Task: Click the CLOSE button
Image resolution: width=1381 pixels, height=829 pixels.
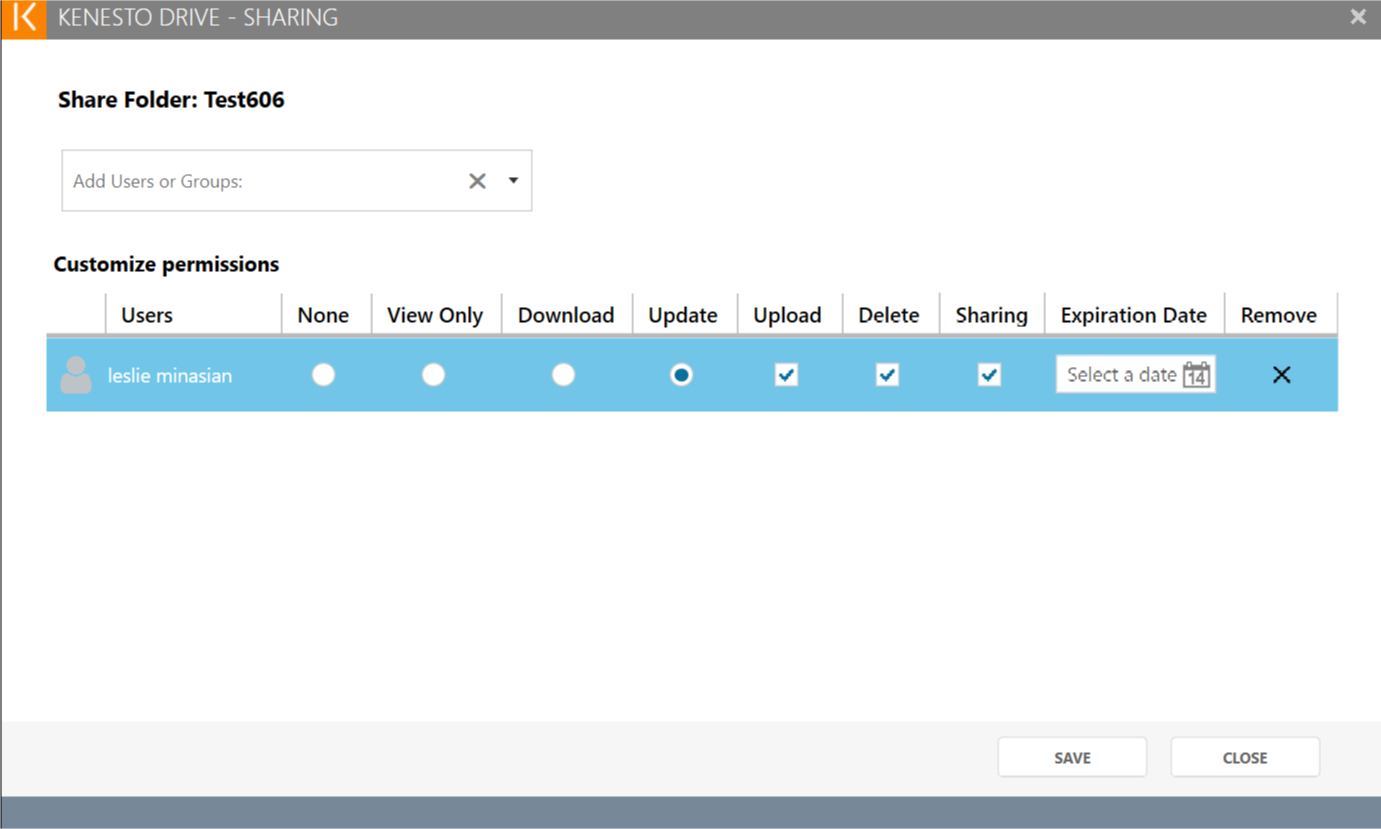Action: (1245, 758)
